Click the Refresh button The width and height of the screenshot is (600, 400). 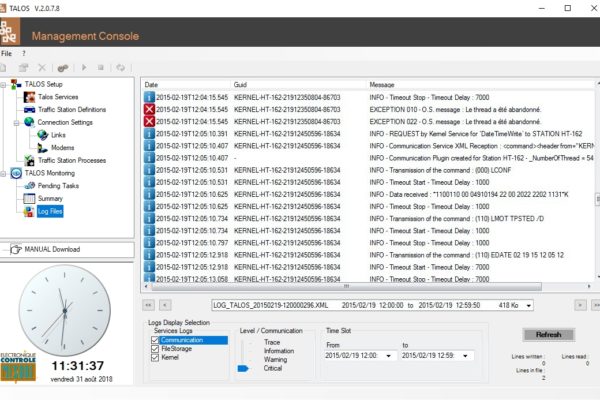[549, 335]
